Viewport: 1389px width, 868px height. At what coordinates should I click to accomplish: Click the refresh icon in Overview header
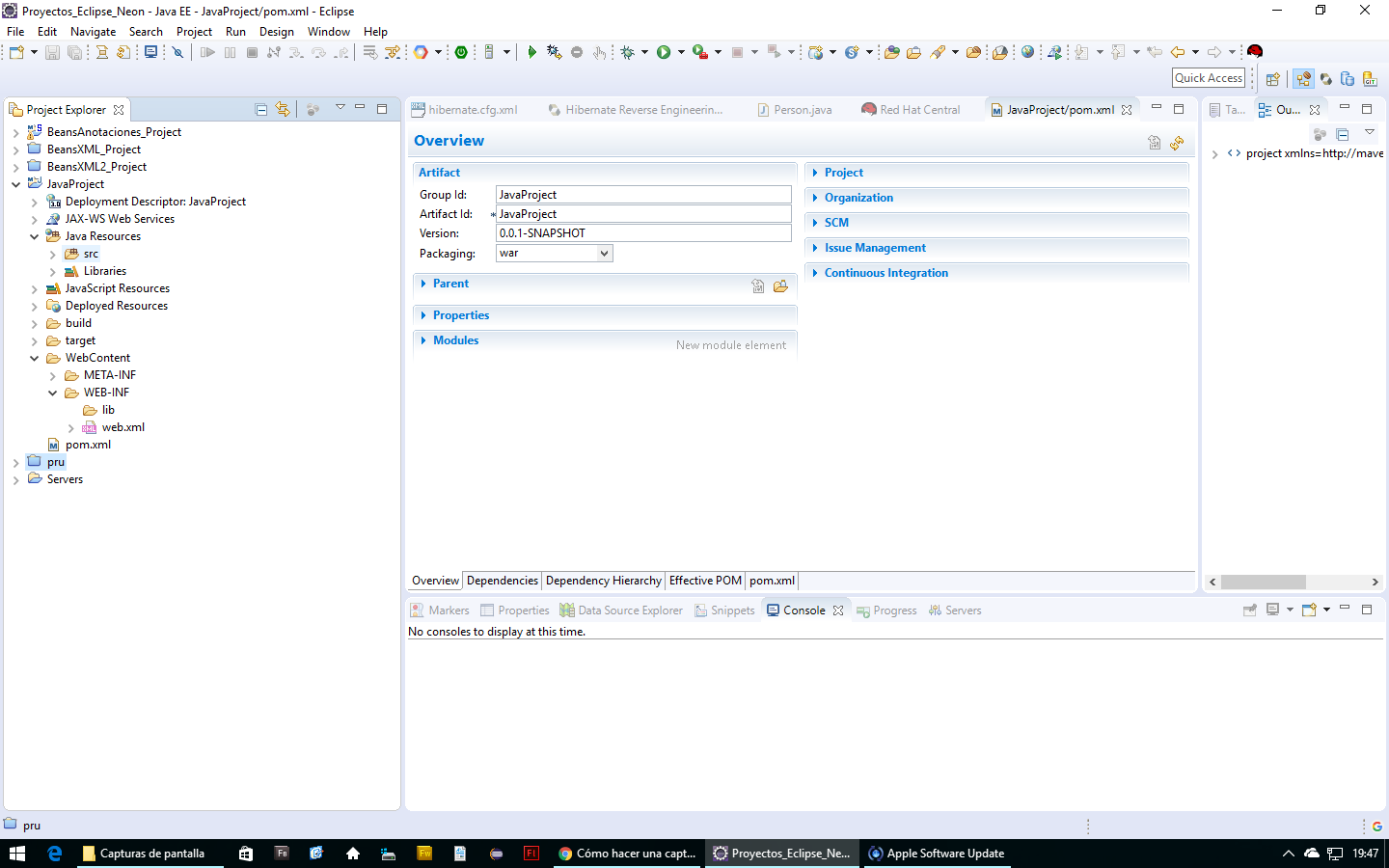coord(1177,143)
